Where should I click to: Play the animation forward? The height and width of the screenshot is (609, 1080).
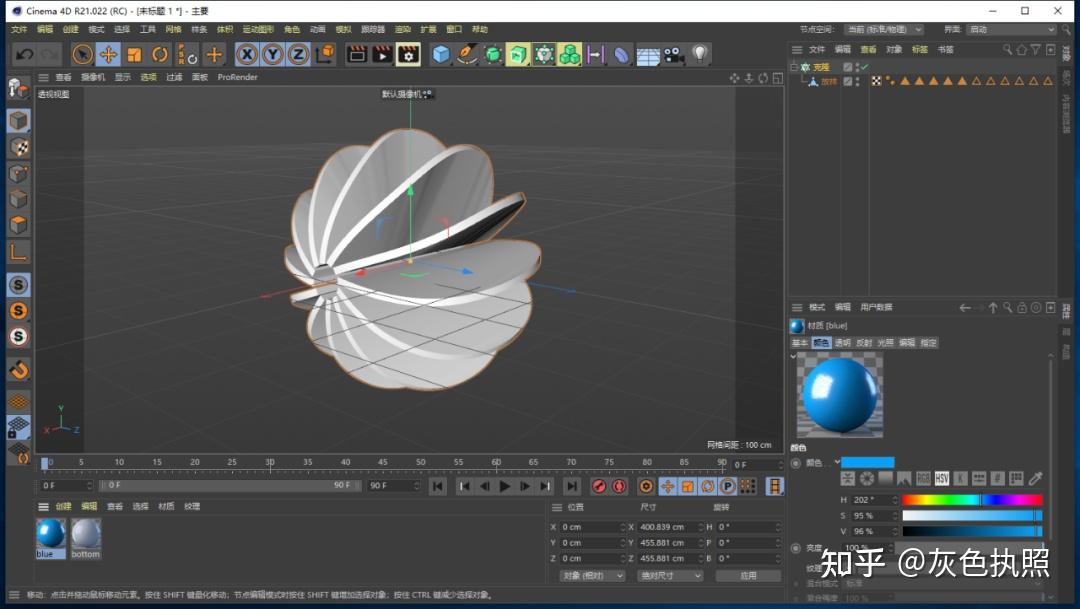pos(504,486)
